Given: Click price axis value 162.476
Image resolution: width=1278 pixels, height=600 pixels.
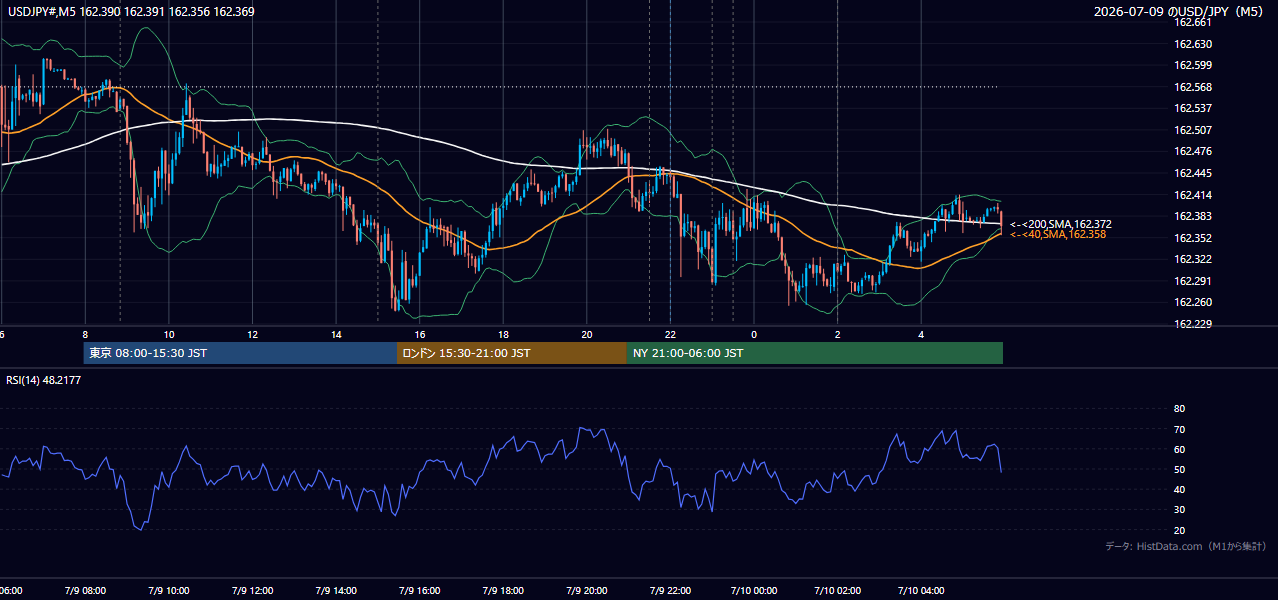Looking at the screenshot, I should coord(1195,152).
